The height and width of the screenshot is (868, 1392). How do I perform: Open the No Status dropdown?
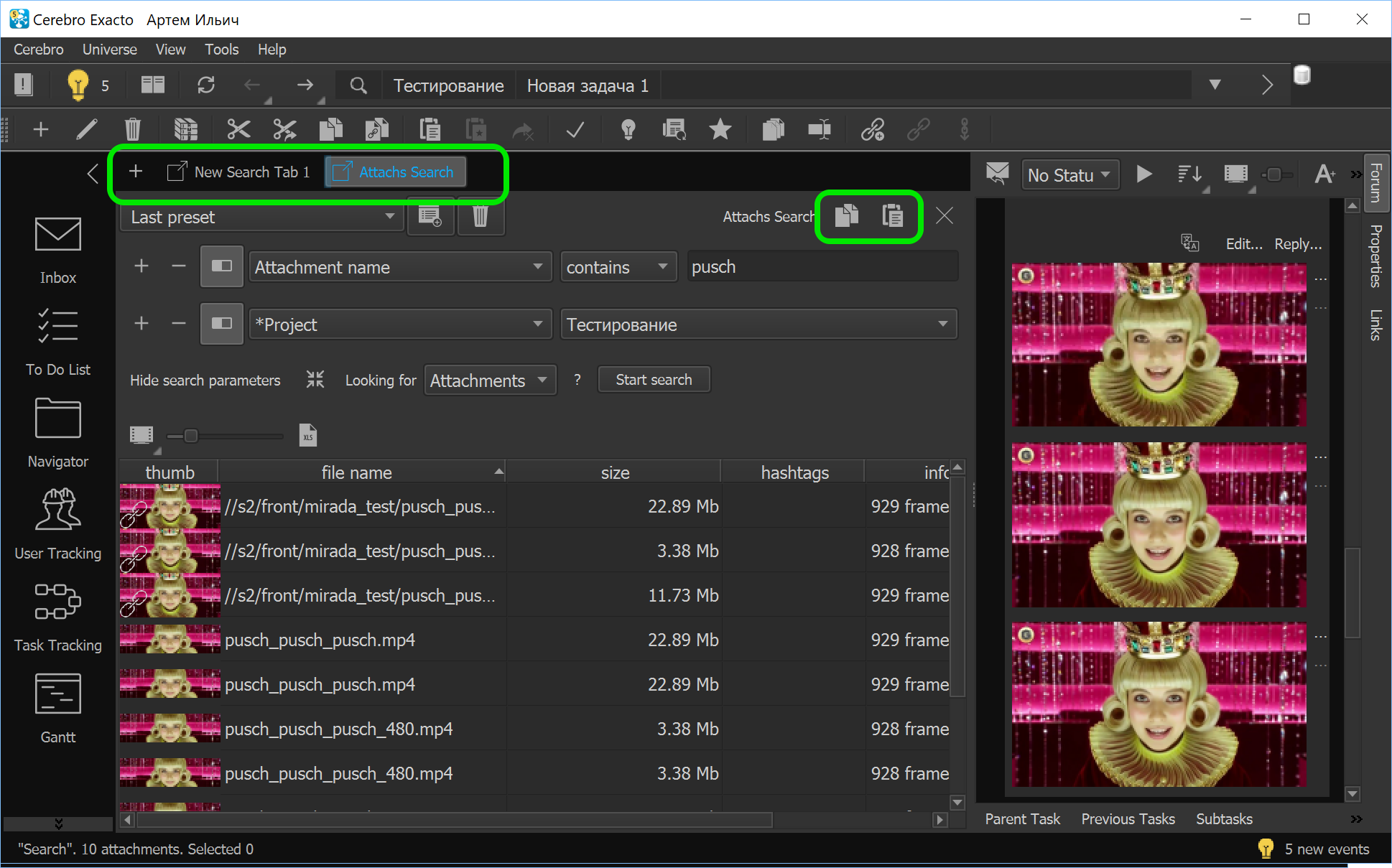click(1070, 175)
